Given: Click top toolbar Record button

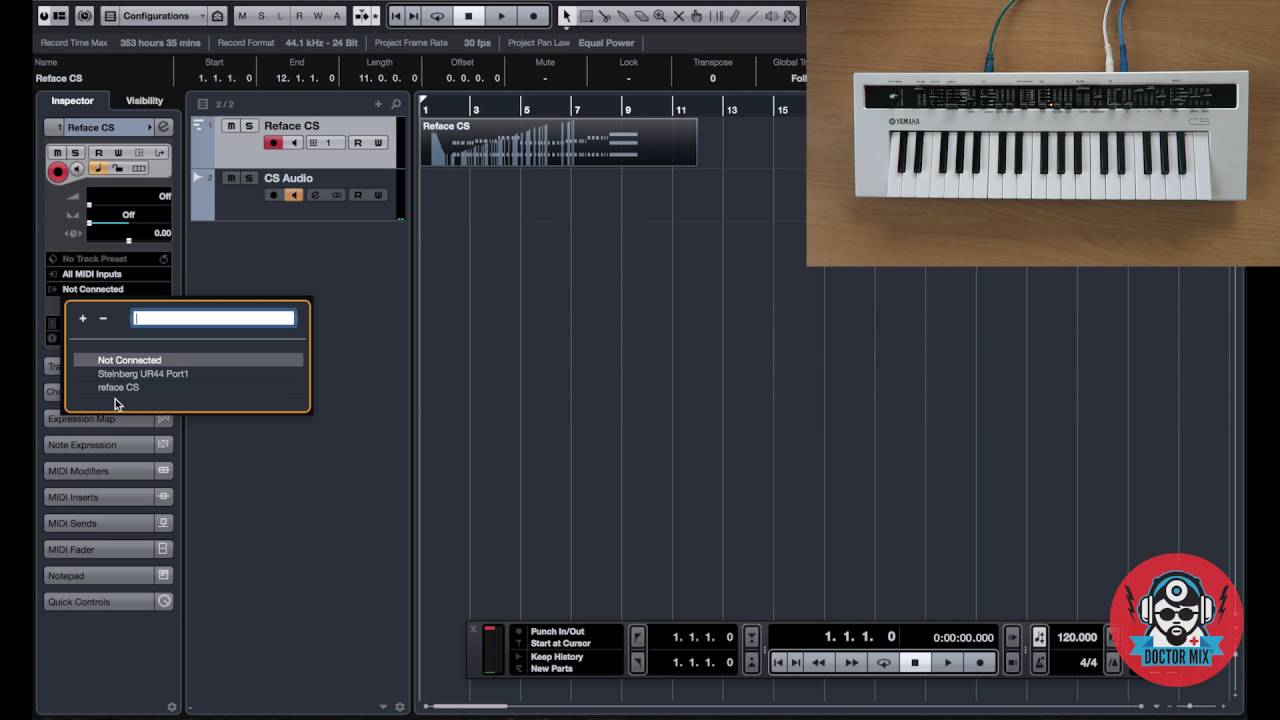Looking at the screenshot, I should (x=534, y=16).
